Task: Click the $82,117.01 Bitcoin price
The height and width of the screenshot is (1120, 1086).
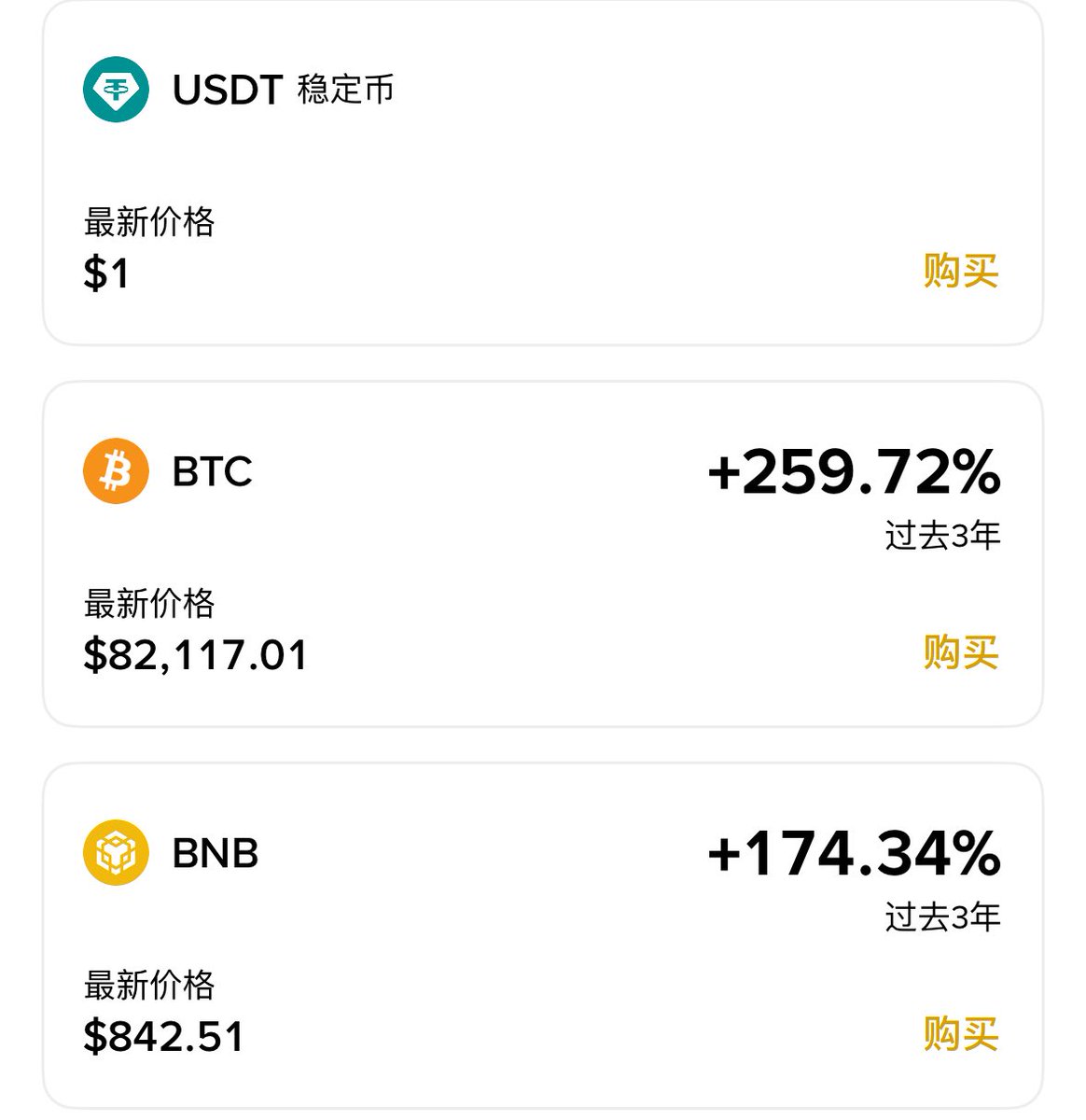Action: 195,655
